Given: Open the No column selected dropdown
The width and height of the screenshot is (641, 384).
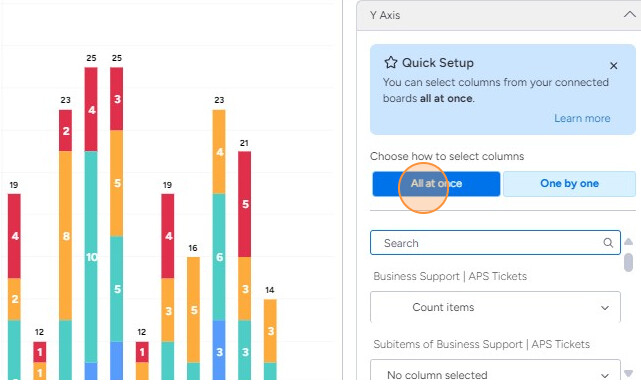Looking at the screenshot, I should 495,370.
